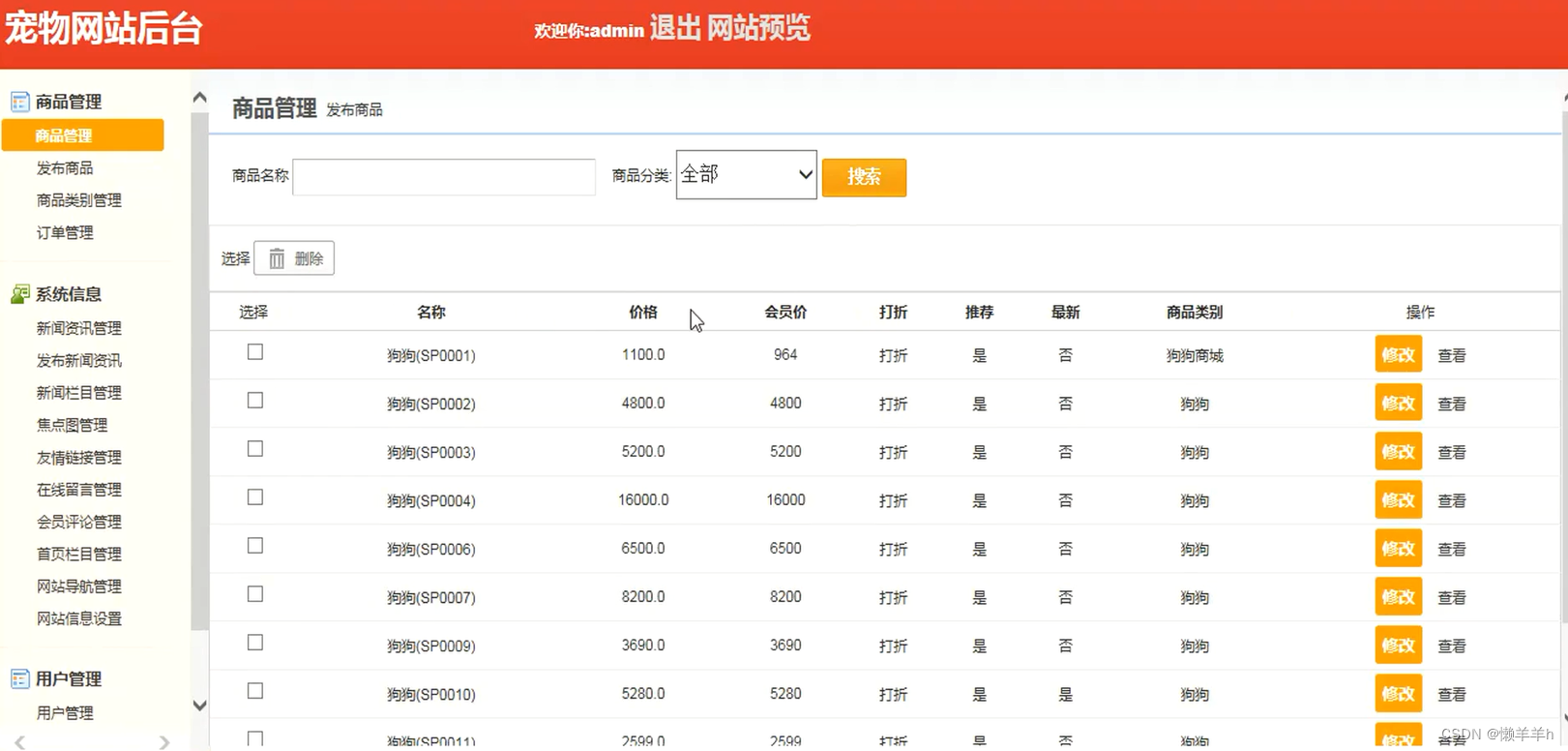Image resolution: width=1568 pixels, height=751 pixels.
Task: Click 修改 for 狗狗(SP0006)
Action: point(1399,548)
